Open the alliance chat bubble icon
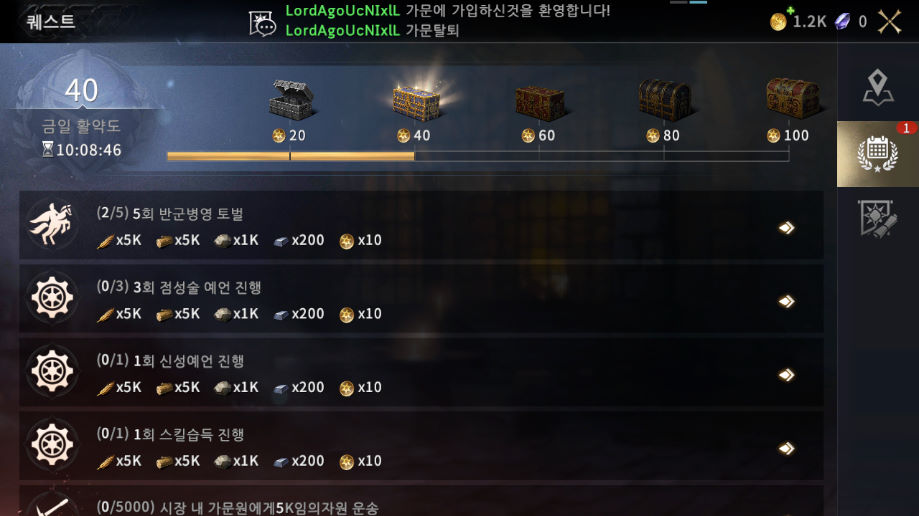The height and width of the screenshot is (516, 919). pos(262,24)
